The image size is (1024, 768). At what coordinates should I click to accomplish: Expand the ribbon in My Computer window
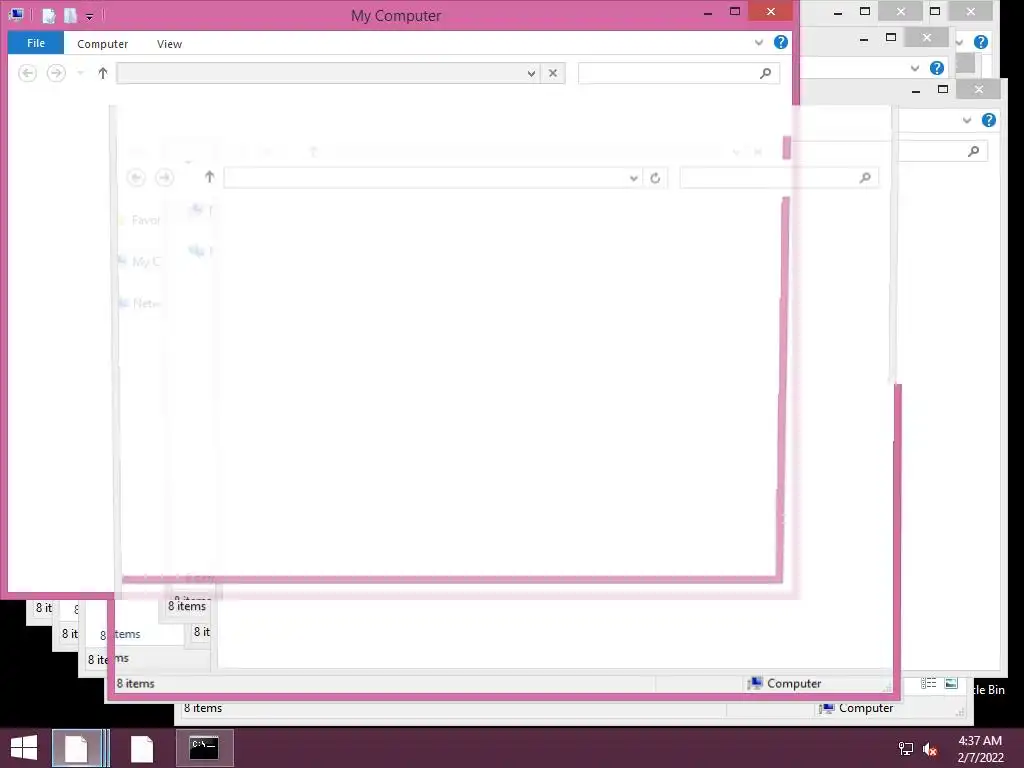click(x=759, y=43)
